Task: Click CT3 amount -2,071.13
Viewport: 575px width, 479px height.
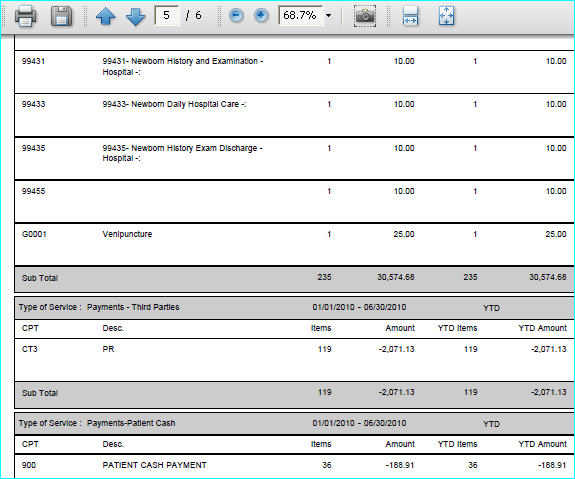Action: tap(396, 349)
